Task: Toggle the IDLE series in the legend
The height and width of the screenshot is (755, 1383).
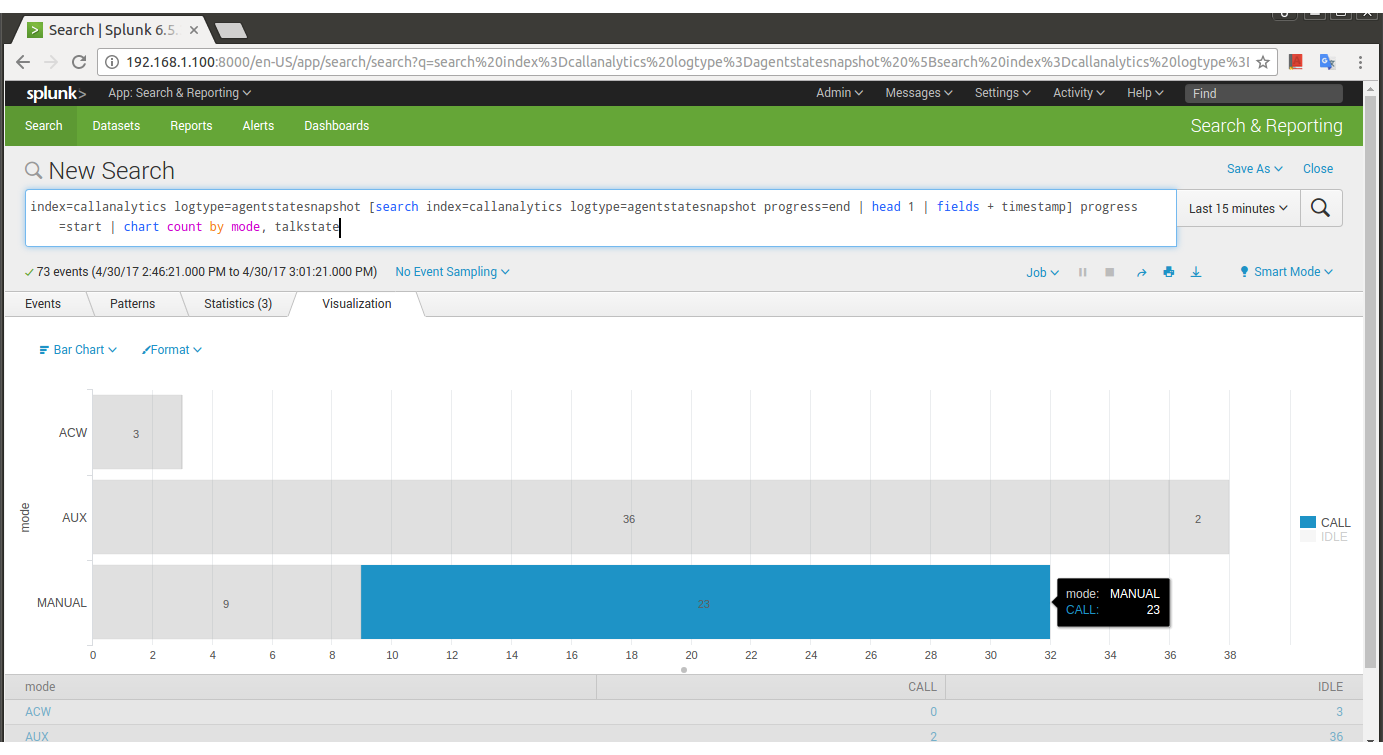Action: click(x=1333, y=537)
